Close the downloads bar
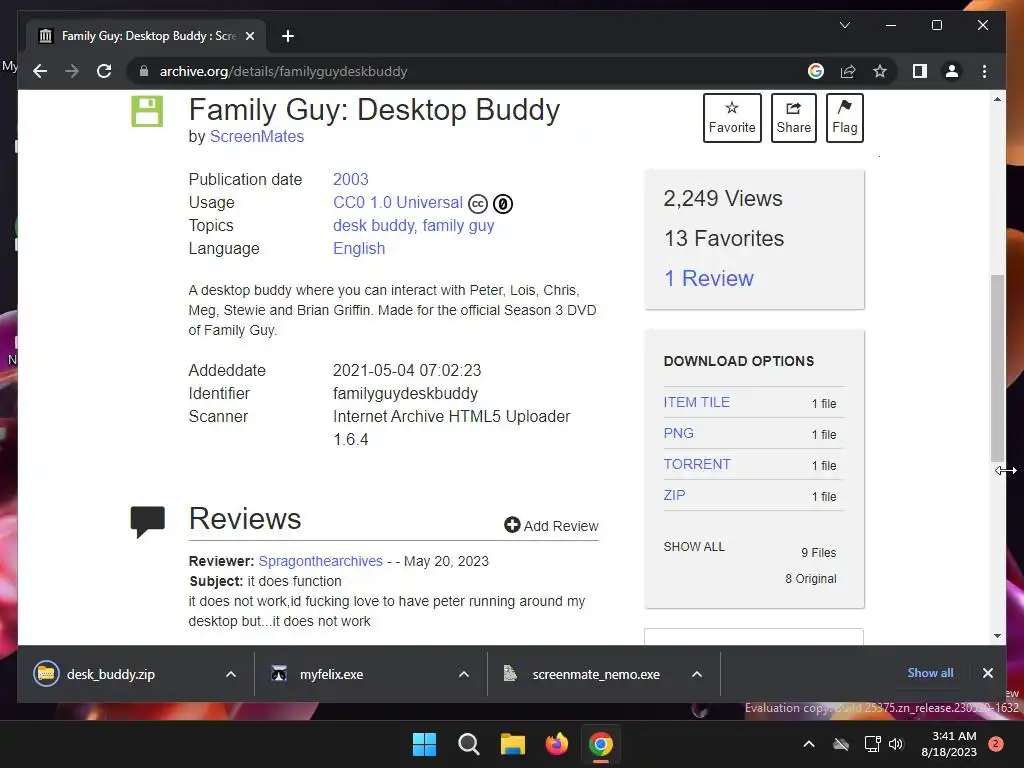This screenshot has height=768, width=1024. (987, 673)
